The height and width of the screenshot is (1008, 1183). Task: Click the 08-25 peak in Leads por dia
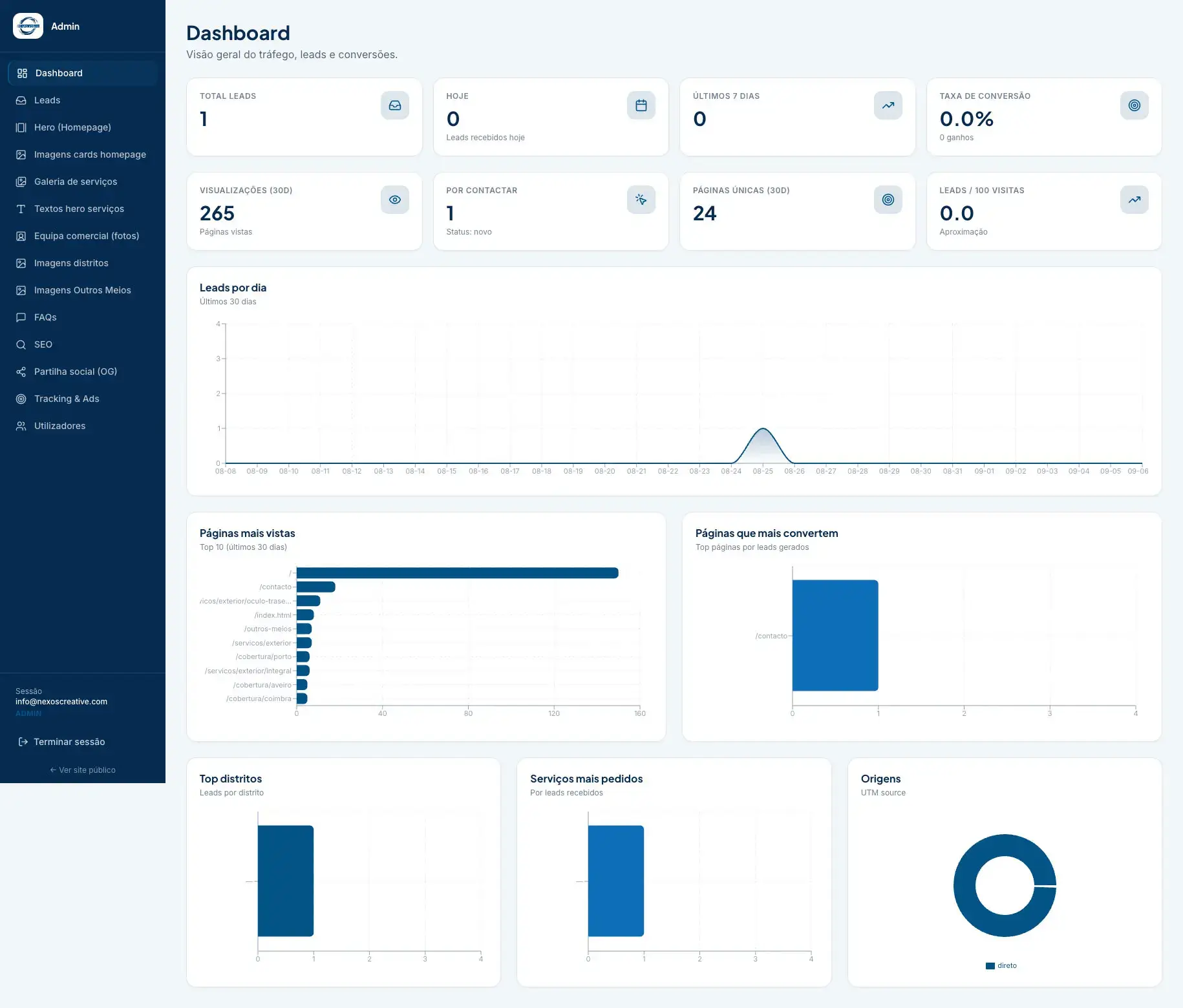(x=763, y=430)
